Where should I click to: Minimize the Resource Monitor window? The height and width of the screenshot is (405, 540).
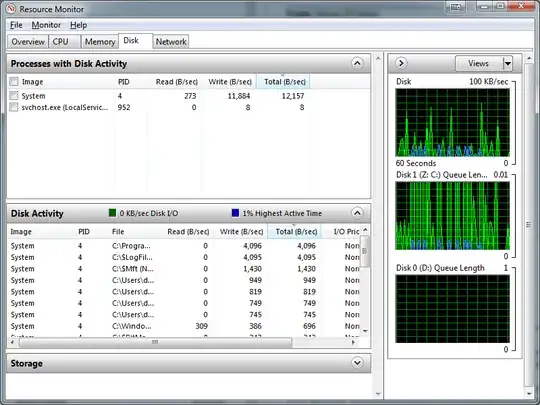coord(485,6)
